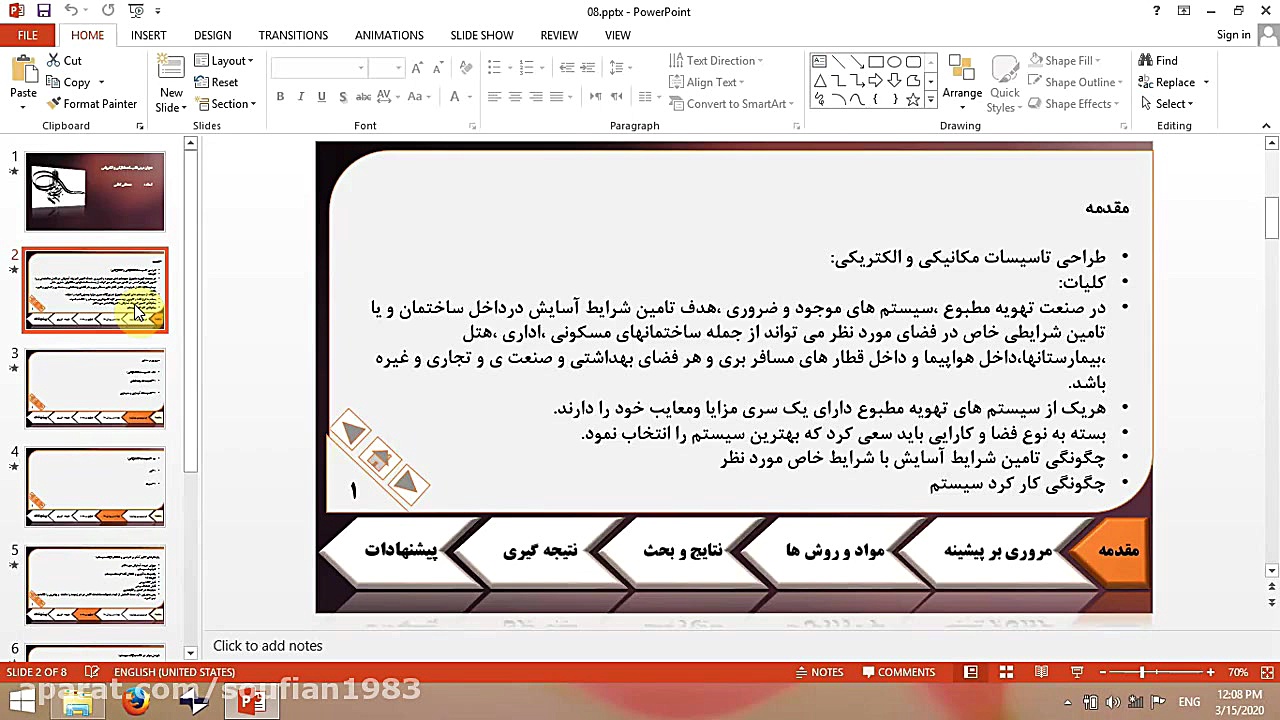Open the ANIMATIONS tab
Viewport: 1280px width, 720px height.
389,35
